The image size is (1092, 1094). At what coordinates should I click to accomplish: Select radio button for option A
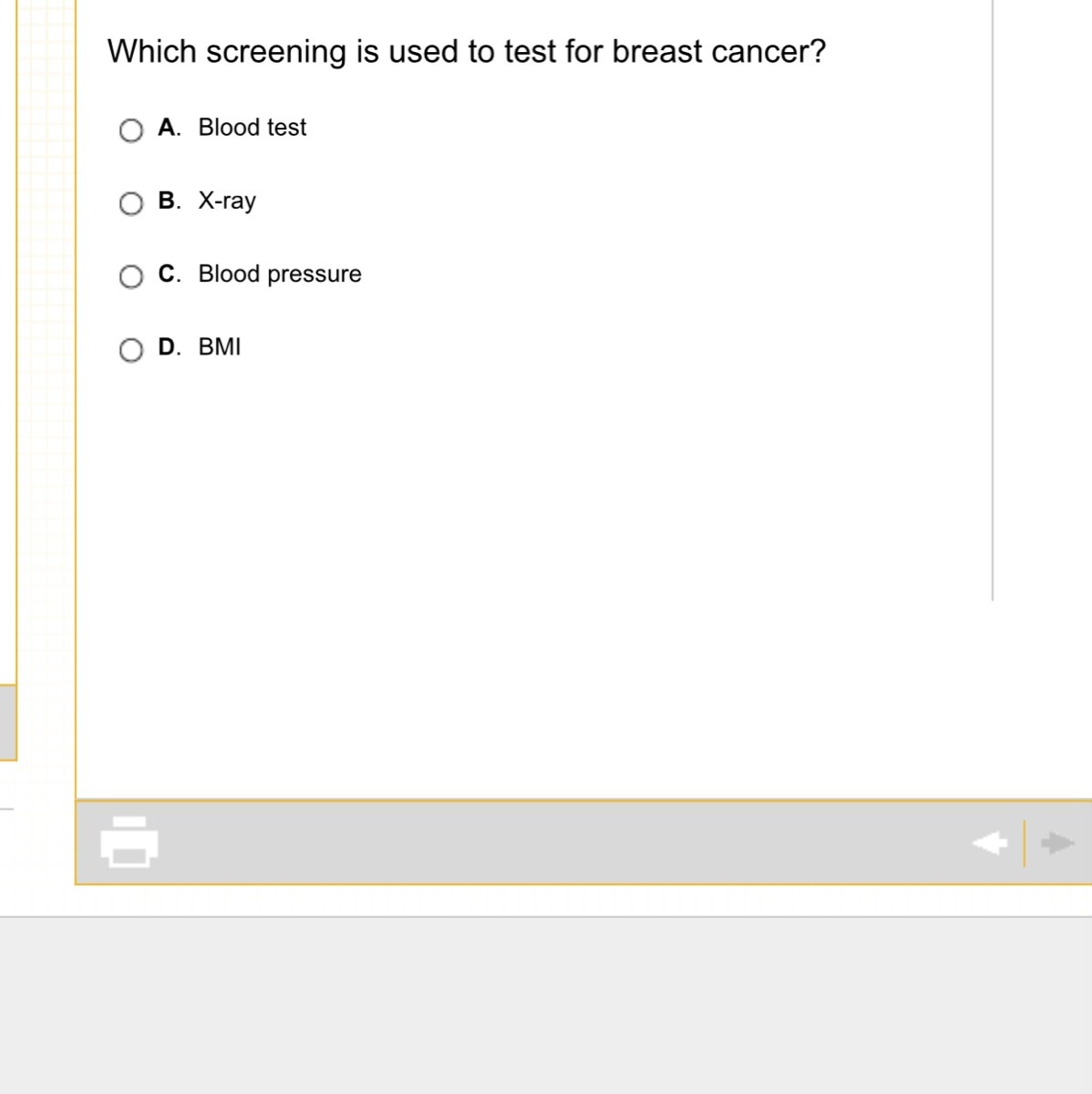[x=131, y=130]
